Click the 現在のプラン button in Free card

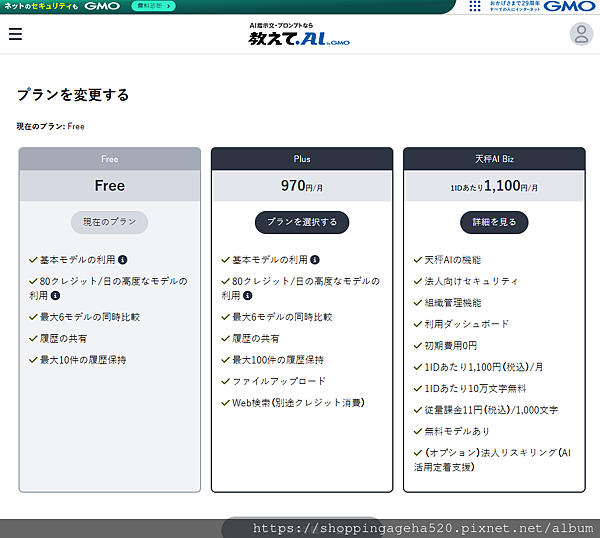[x=109, y=222]
